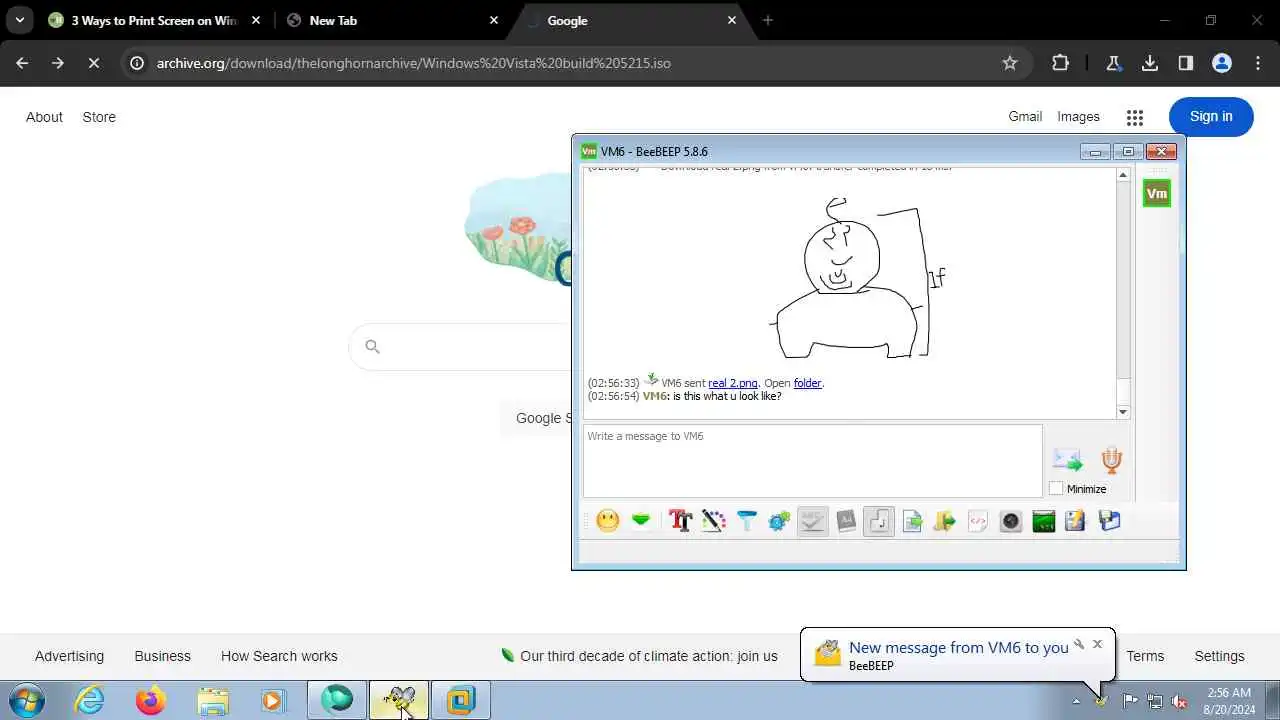Image resolution: width=1280 pixels, height=720 pixels.
Task: Open the About link on Google
Action: pyautogui.click(x=44, y=117)
